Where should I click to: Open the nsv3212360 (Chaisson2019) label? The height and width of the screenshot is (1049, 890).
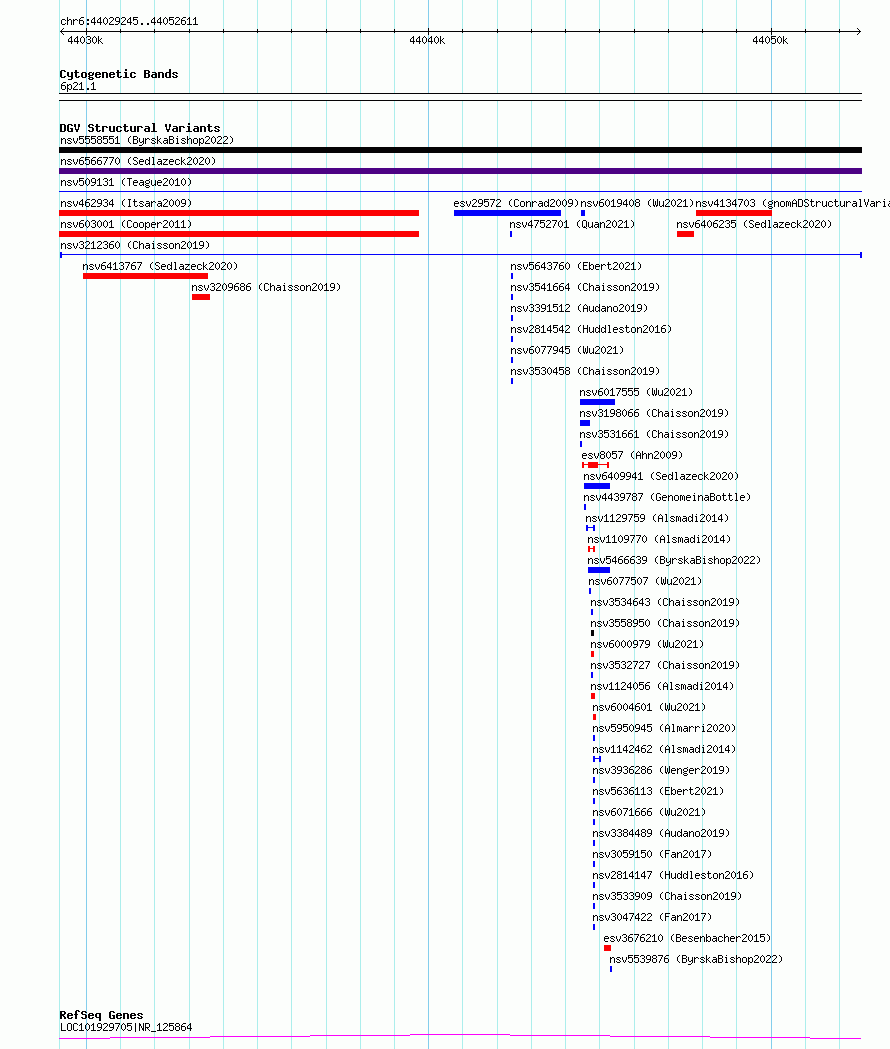point(135,246)
